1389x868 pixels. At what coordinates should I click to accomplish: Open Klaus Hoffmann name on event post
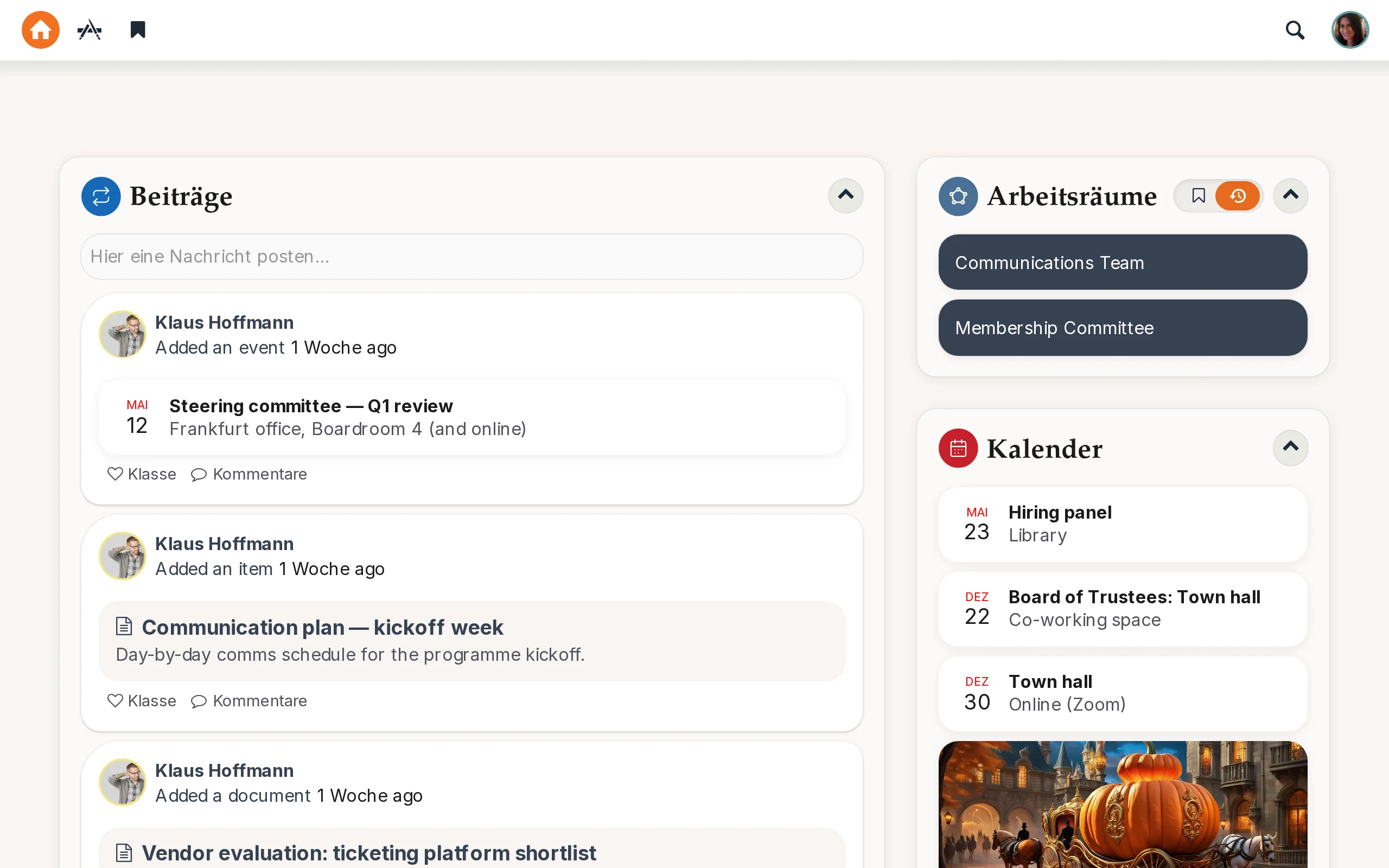point(225,323)
